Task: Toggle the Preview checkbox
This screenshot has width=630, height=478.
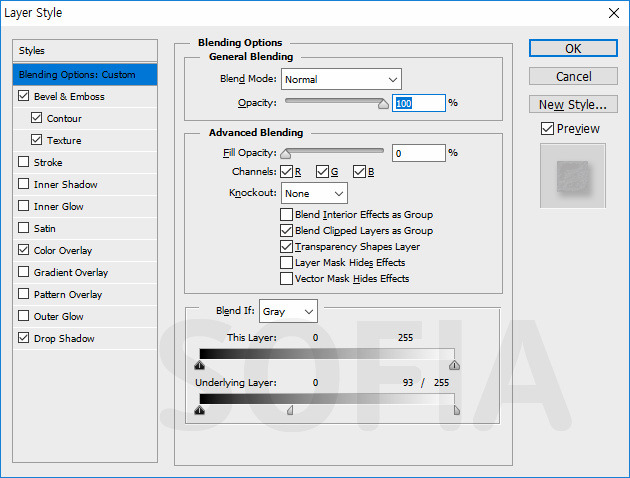Action: click(x=547, y=129)
